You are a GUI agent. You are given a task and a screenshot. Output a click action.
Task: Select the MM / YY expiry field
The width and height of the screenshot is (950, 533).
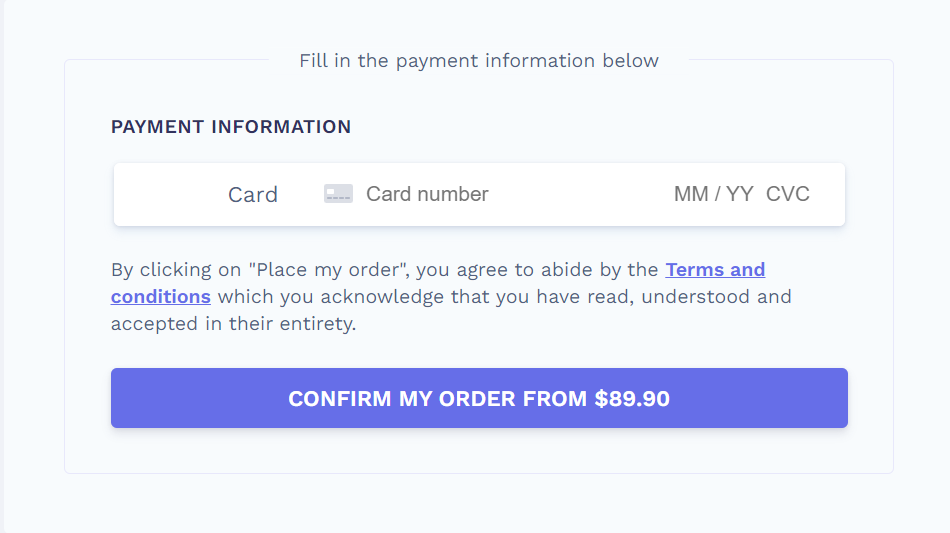(x=713, y=194)
